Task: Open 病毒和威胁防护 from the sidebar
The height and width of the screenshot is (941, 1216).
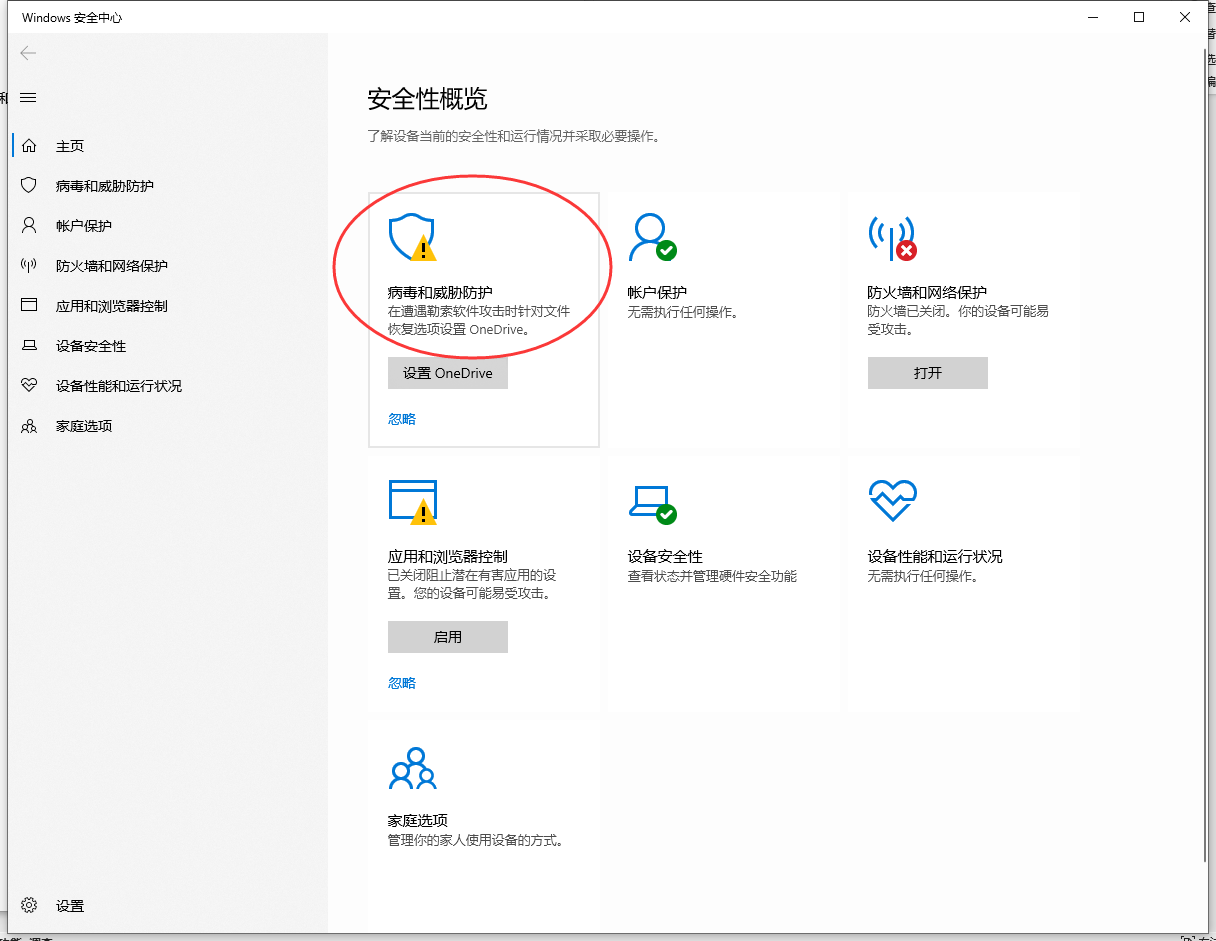Action: click(104, 186)
